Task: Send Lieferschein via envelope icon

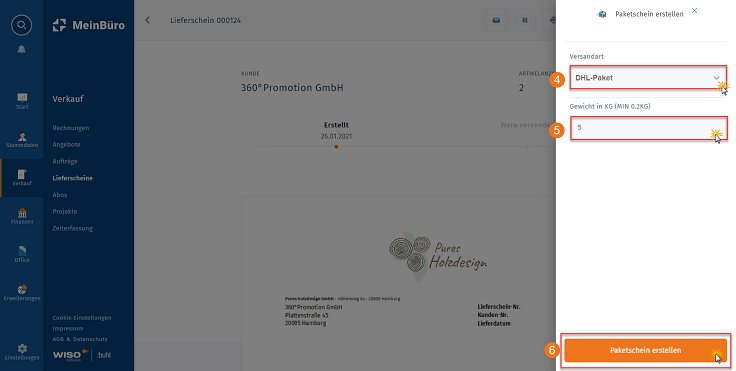Action: click(x=496, y=20)
